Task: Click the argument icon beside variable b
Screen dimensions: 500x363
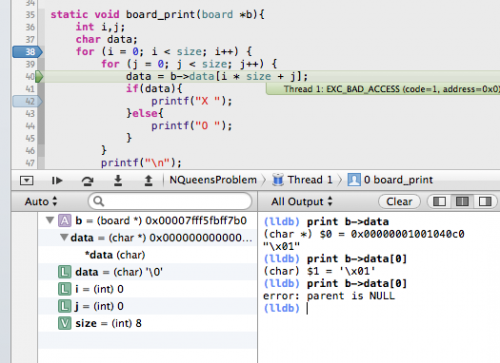Action: tap(65, 221)
